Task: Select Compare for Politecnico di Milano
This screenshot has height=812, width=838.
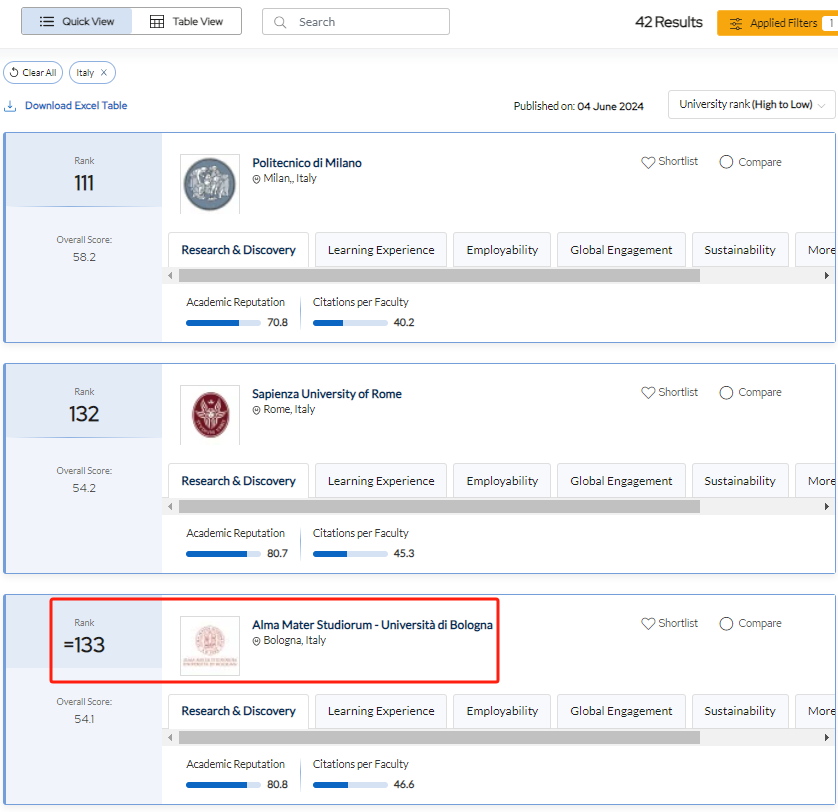Action: pyautogui.click(x=726, y=162)
